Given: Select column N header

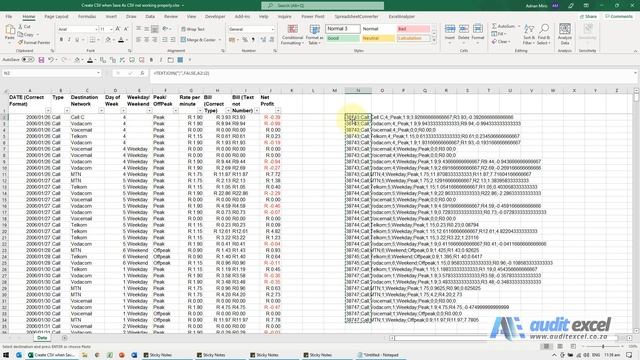Looking at the screenshot, I should pos(358,91).
